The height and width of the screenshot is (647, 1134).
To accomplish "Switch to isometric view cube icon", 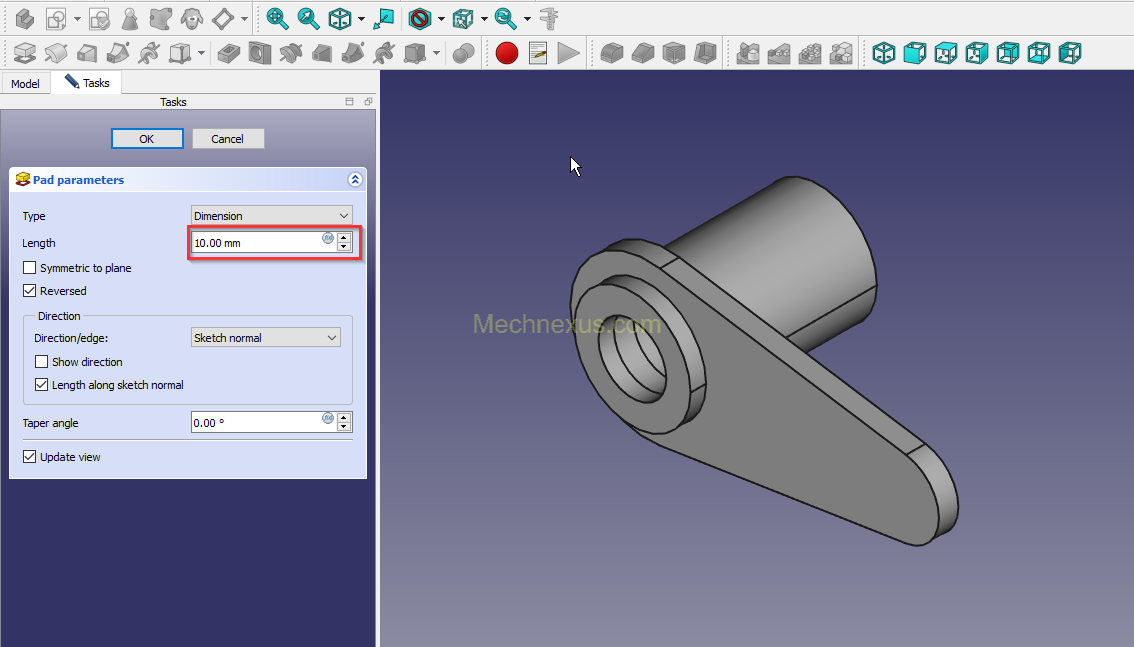I will point(884,53).
